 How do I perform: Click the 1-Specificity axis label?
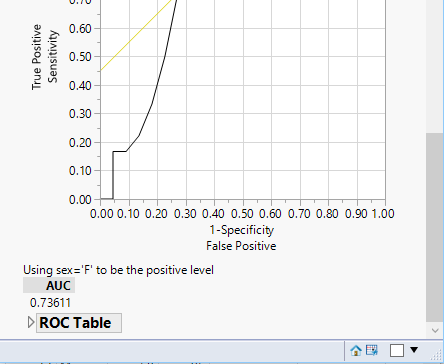tap(242, 230)
